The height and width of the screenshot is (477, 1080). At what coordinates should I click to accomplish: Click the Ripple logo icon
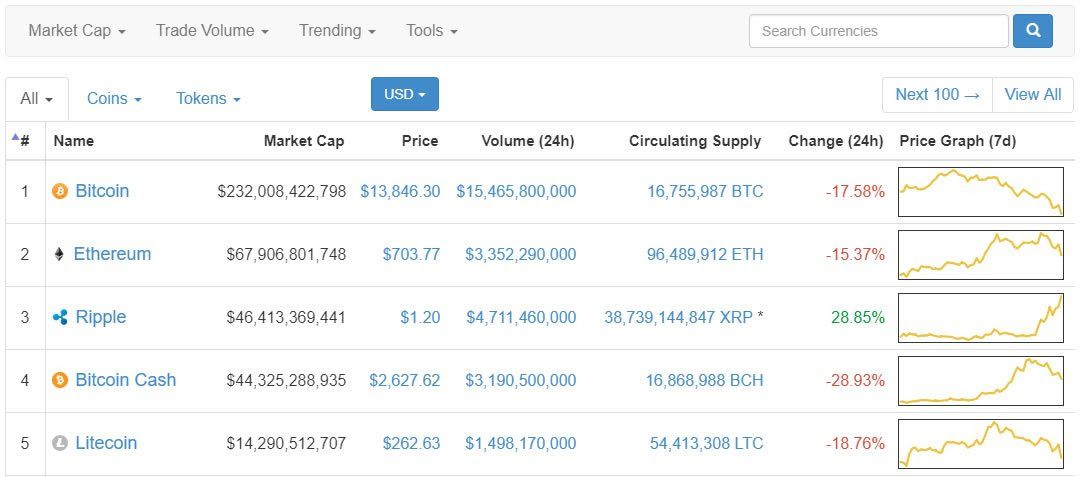(61, 317)
